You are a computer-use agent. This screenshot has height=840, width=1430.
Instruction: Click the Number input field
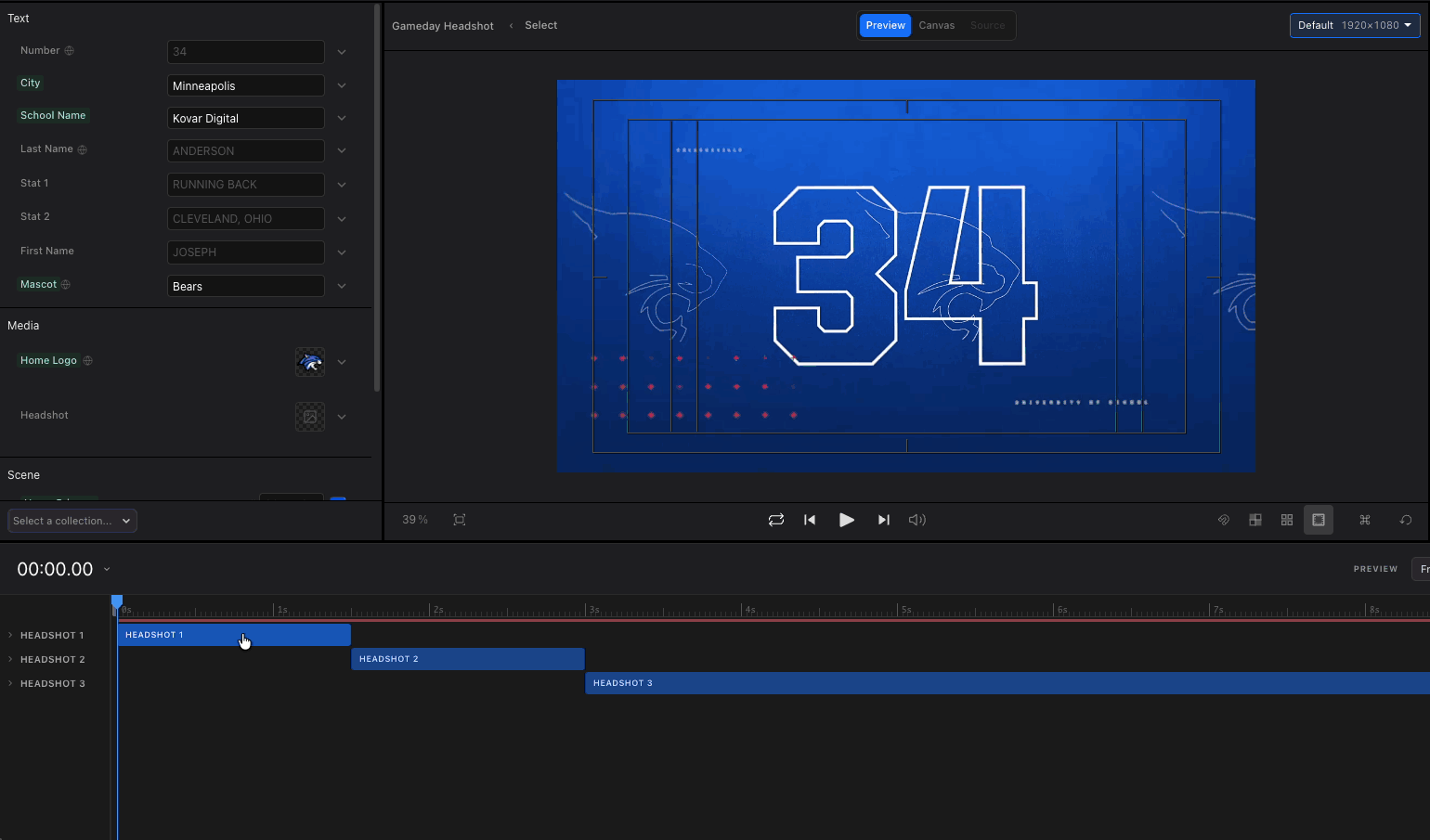pyautogui.click(x=246, y=52)
